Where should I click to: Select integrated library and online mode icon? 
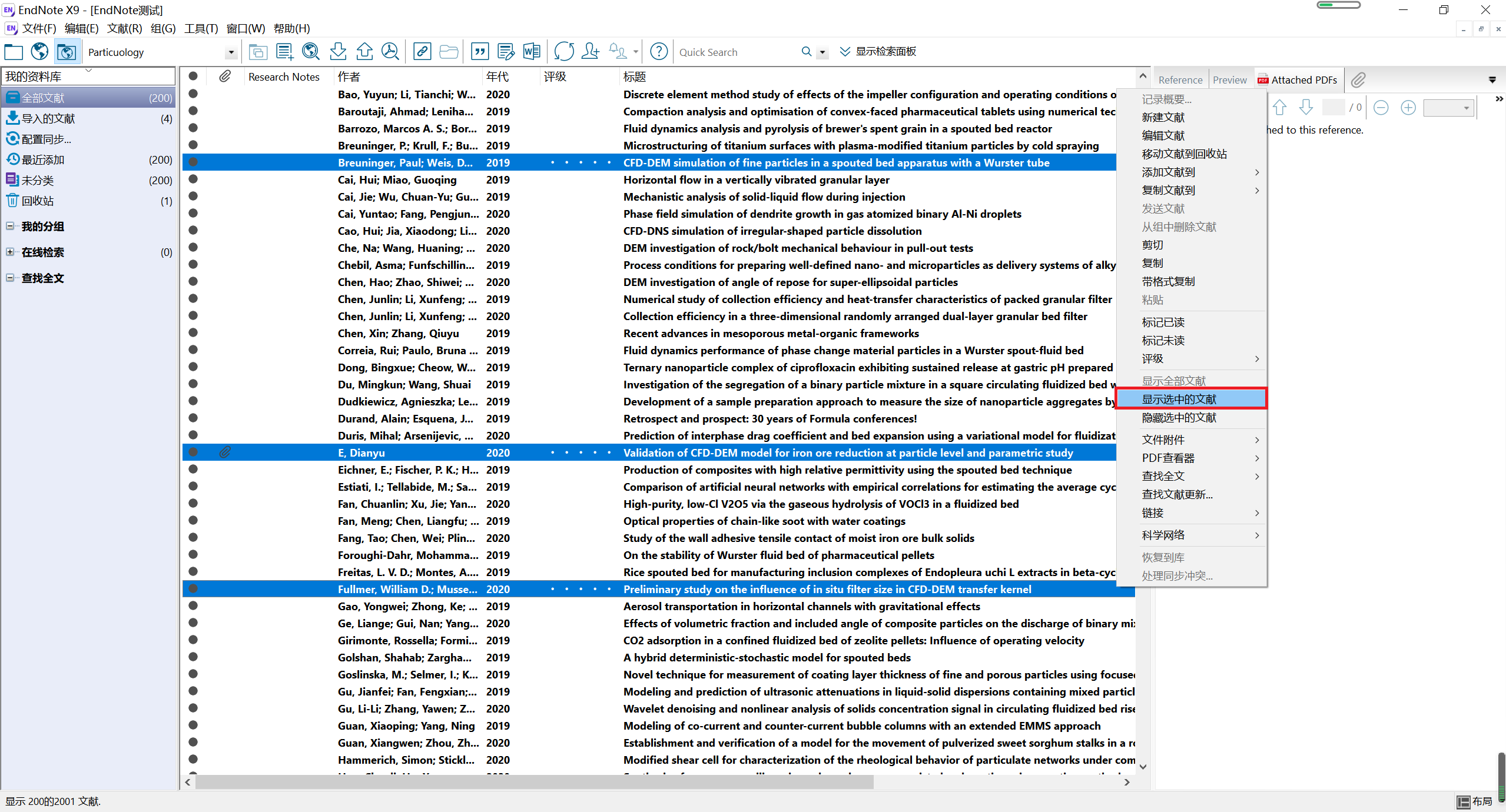67,52
